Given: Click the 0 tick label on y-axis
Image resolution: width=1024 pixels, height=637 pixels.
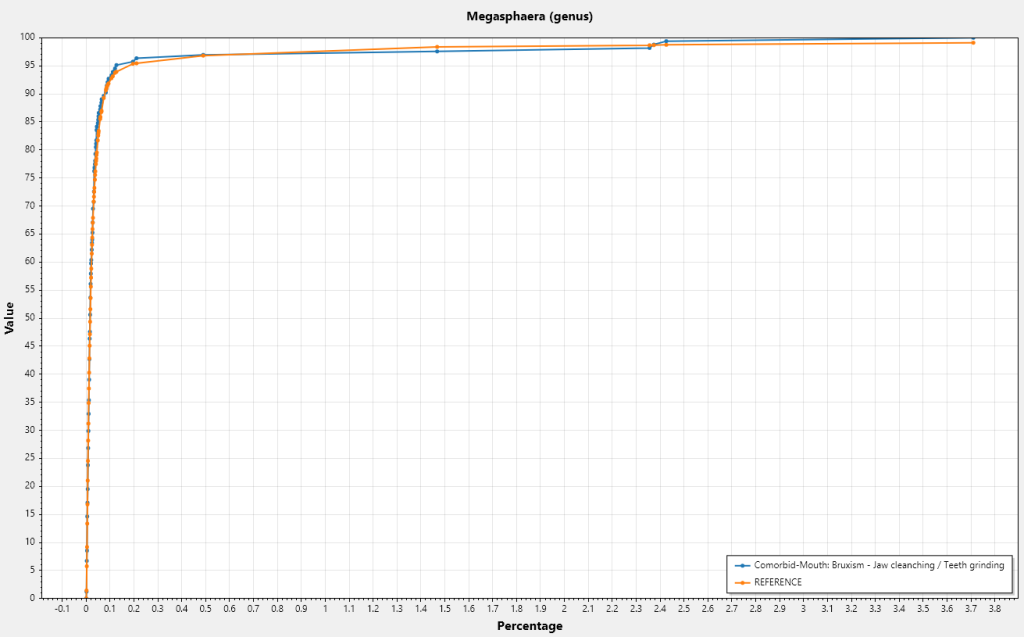Looking at the screenshot, I should click(x=33, y=598).
